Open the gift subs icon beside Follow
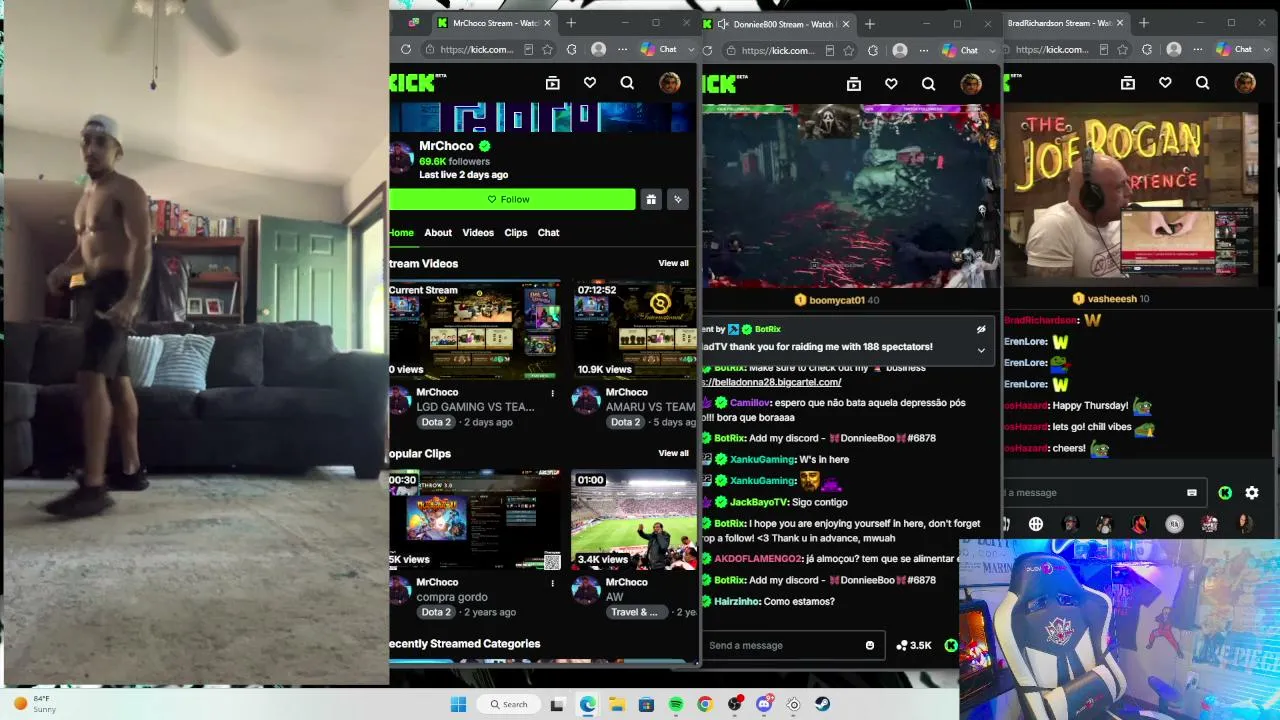The height and width of the screenshot is (720, 1280). click(x=651, y=199)
